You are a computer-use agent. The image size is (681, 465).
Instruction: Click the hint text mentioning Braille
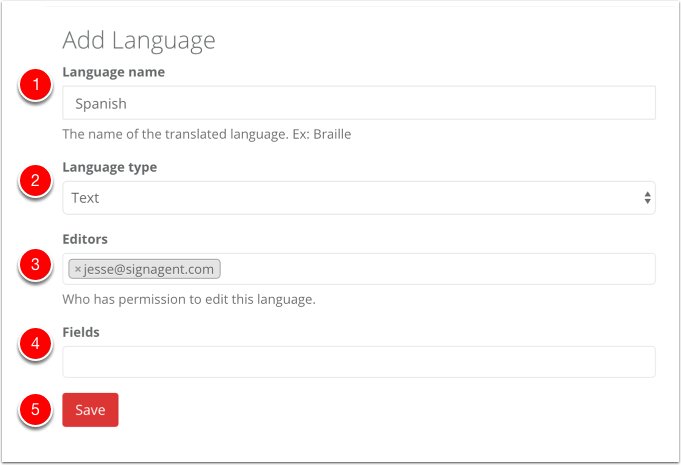207,134
